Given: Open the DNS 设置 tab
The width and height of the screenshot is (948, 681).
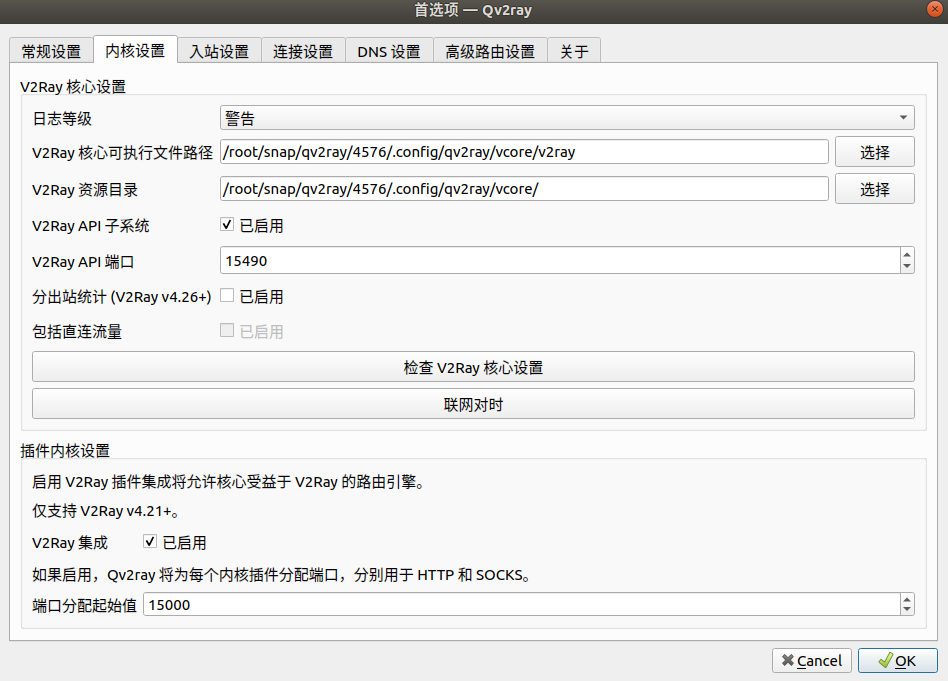Looking at the screenshot, I should click(x=389, y=51).
